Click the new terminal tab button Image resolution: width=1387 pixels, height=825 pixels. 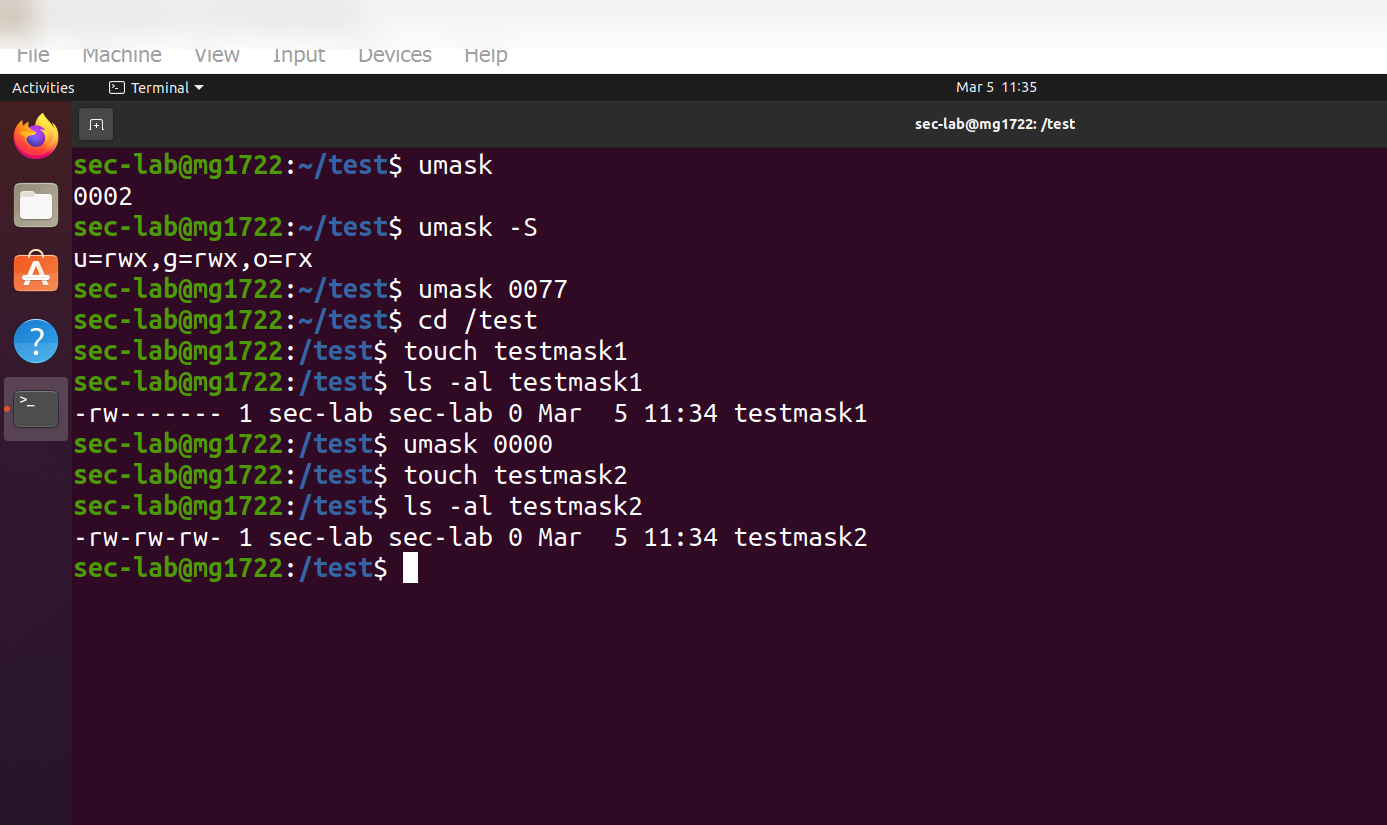coord(96,124)
